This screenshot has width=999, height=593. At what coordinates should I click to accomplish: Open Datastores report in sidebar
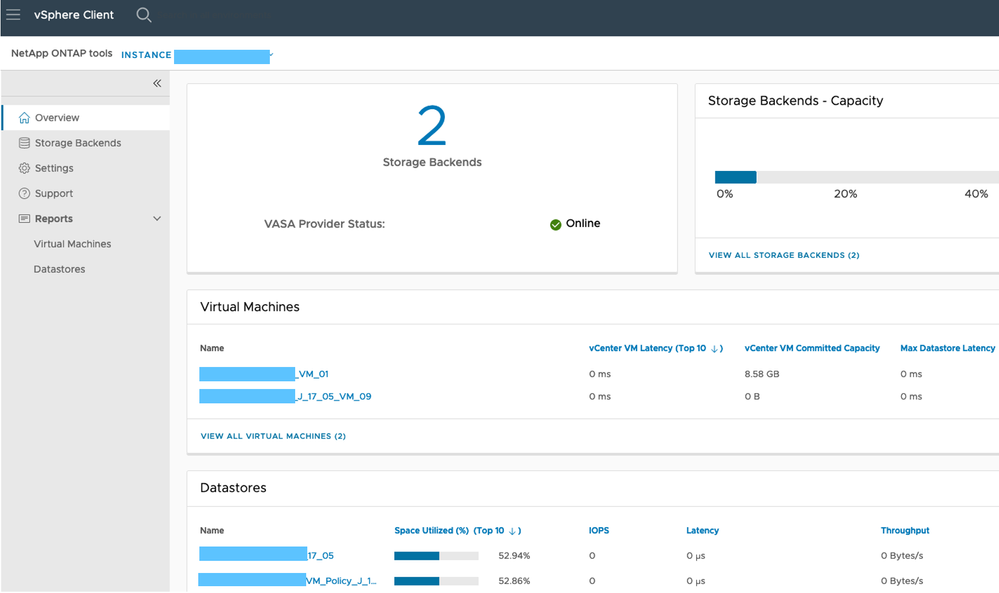point(59,269)
